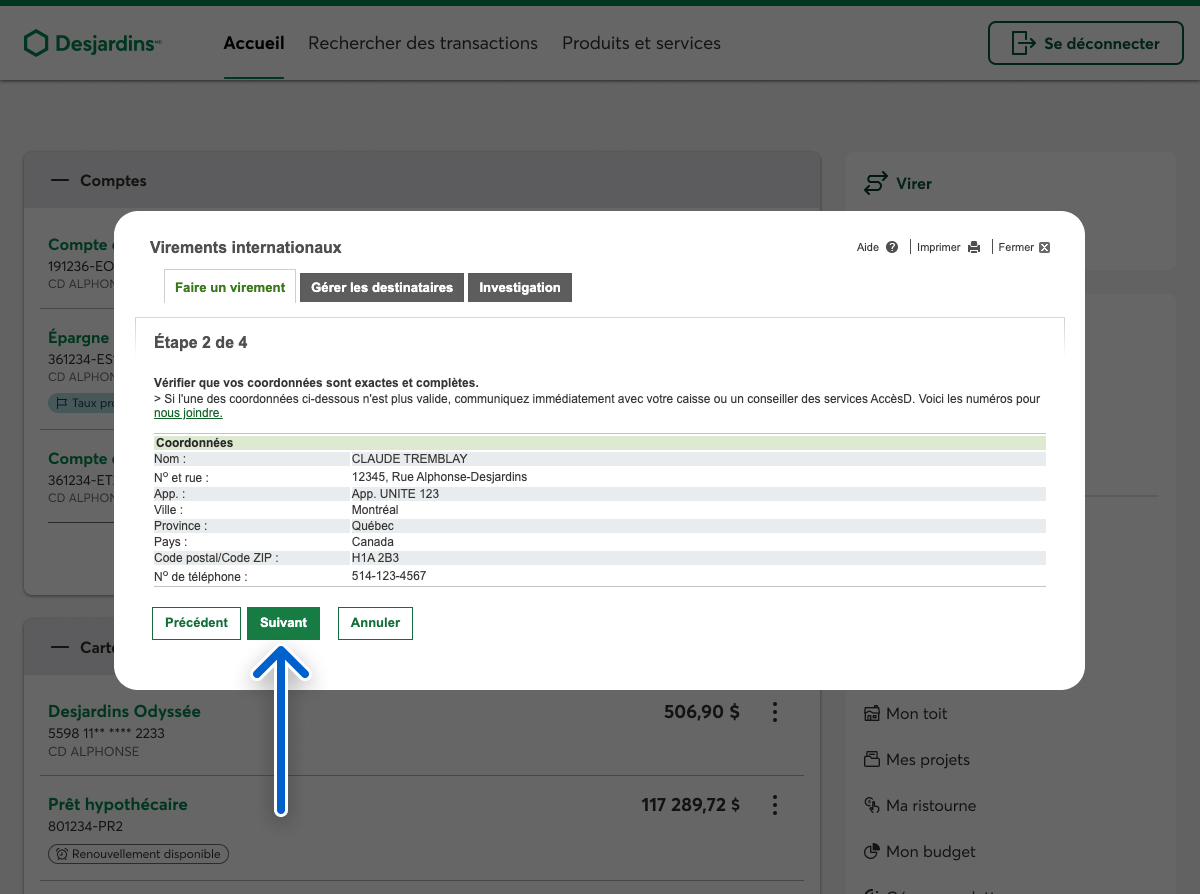
Task: Open the Produits et services menu
Action: (x=641, y=43)
